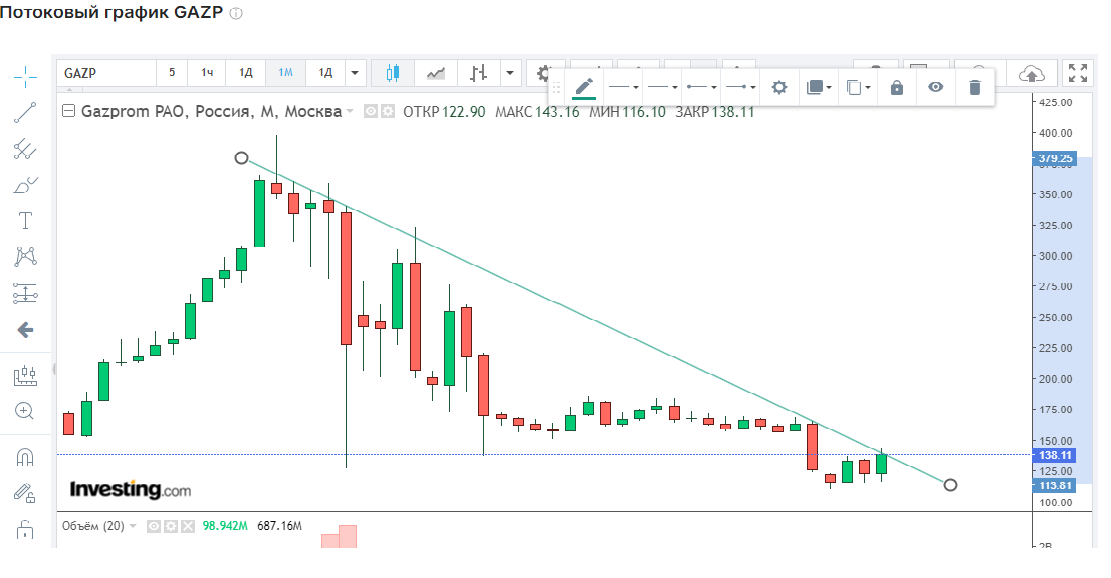The image size is (1111, 578).
Task: Click trend line upper-left anchor point
Action: 242,158
